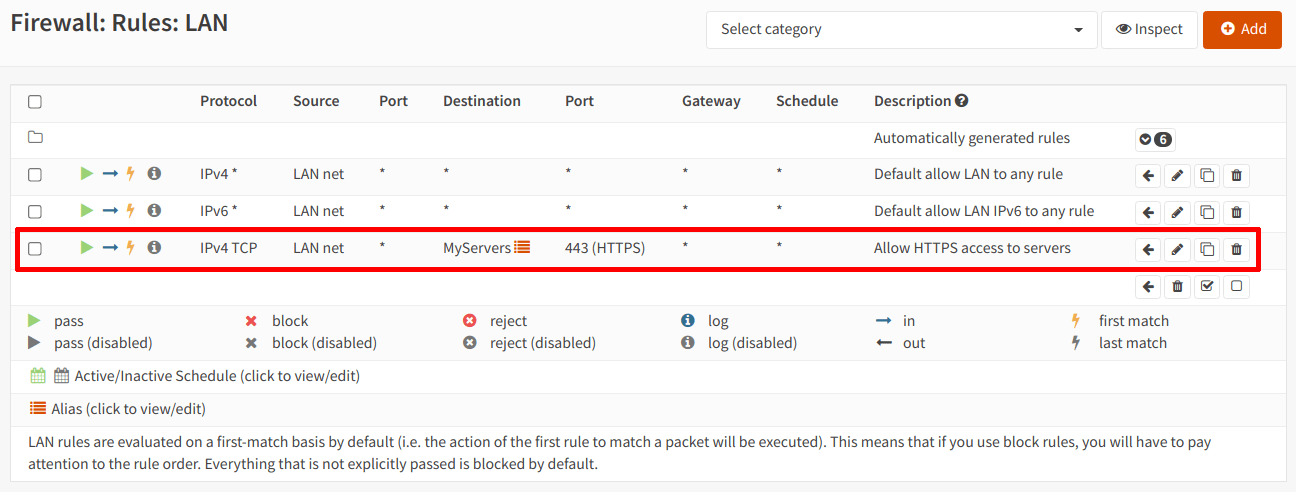Screen dimensions: 1296x492
Task: Expand the automatically generated rules (6)
Action: [1154, 139]
